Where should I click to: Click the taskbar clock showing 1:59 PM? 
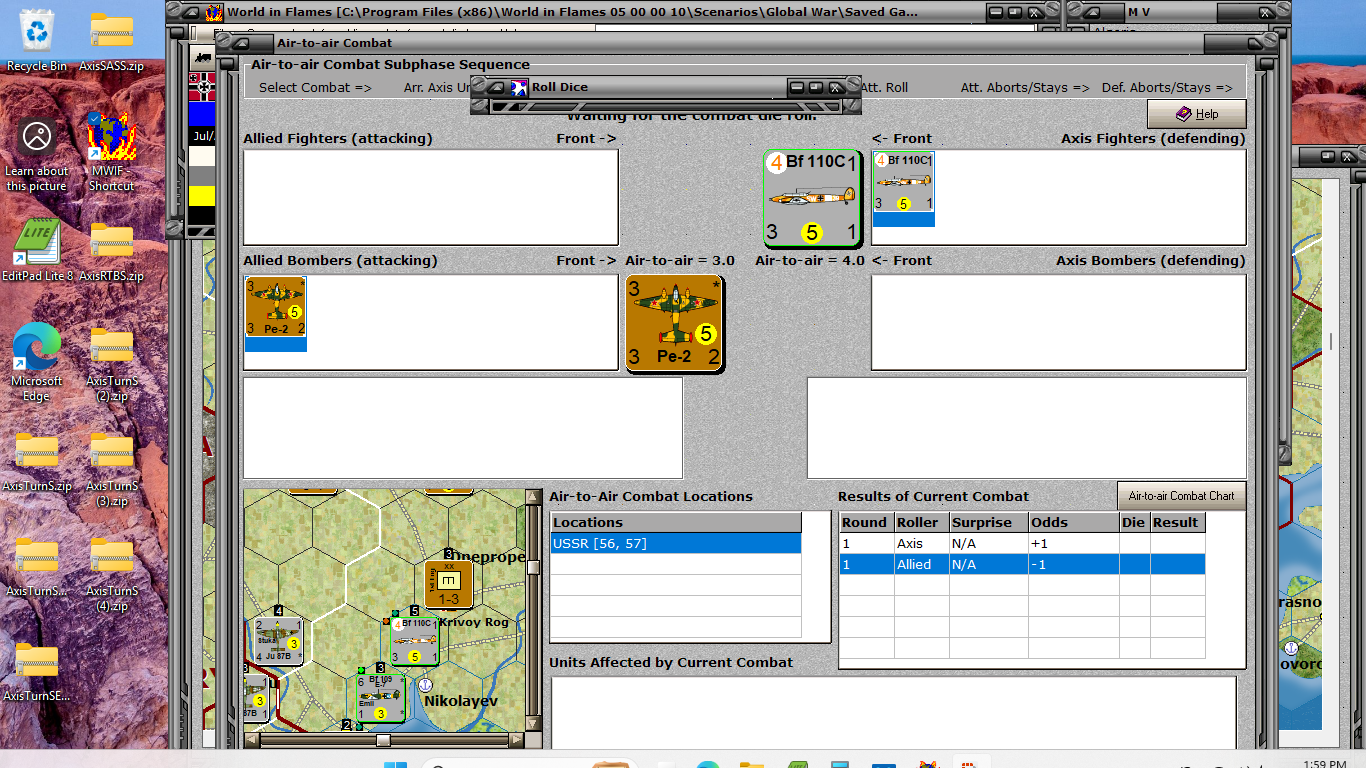(1324, 764)
